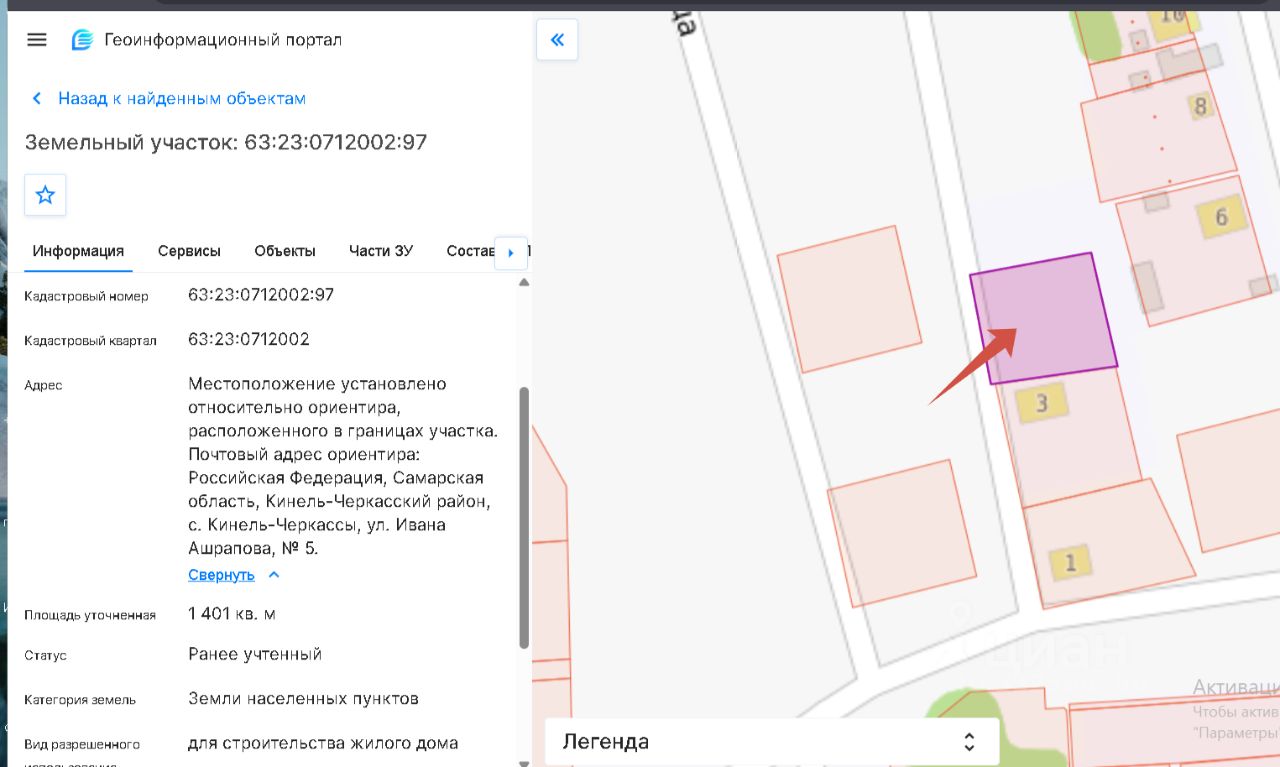This screenshot has width=1280, height=767.
Task: Click the Геоинформационный портал logo
Action: point(81,40)
